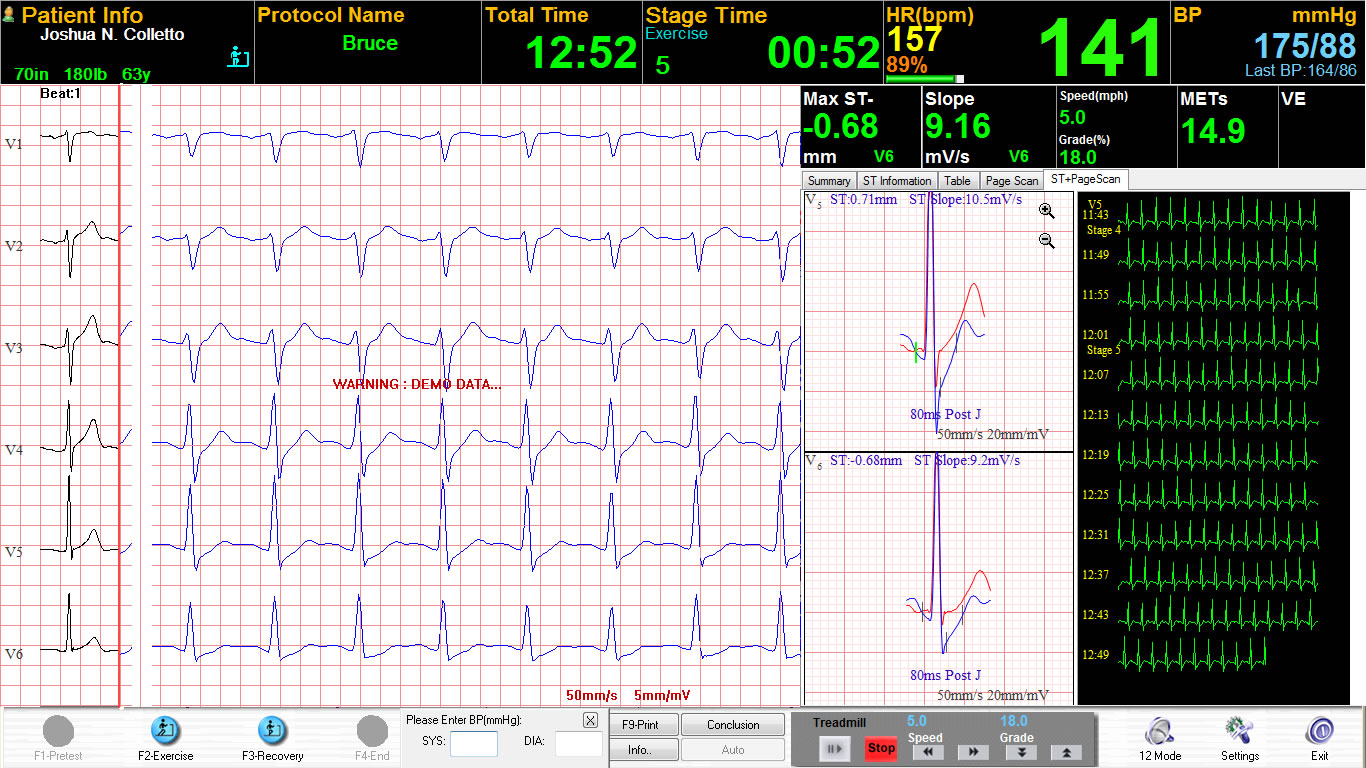Enable Auto conclusion mode
Viewport: 1366px width, 768px height.
(733, 749)
